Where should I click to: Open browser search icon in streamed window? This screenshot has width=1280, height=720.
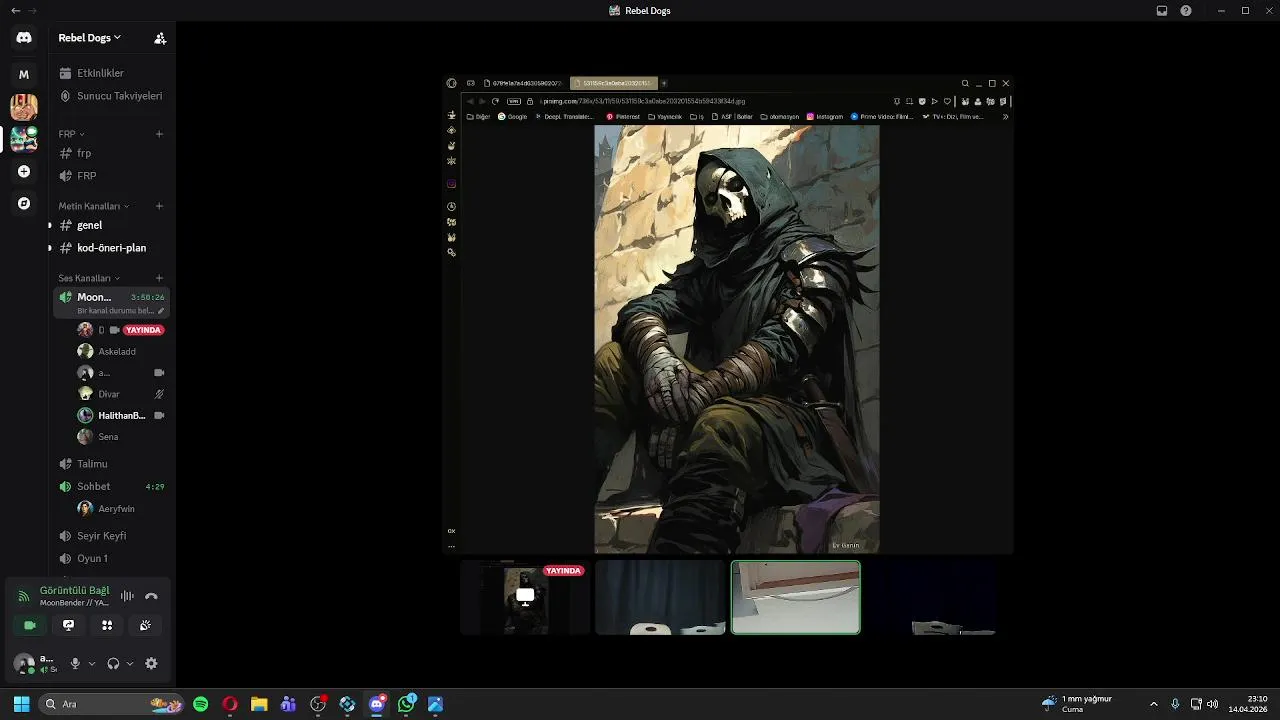pyautogui.click(x=965, y=83)
